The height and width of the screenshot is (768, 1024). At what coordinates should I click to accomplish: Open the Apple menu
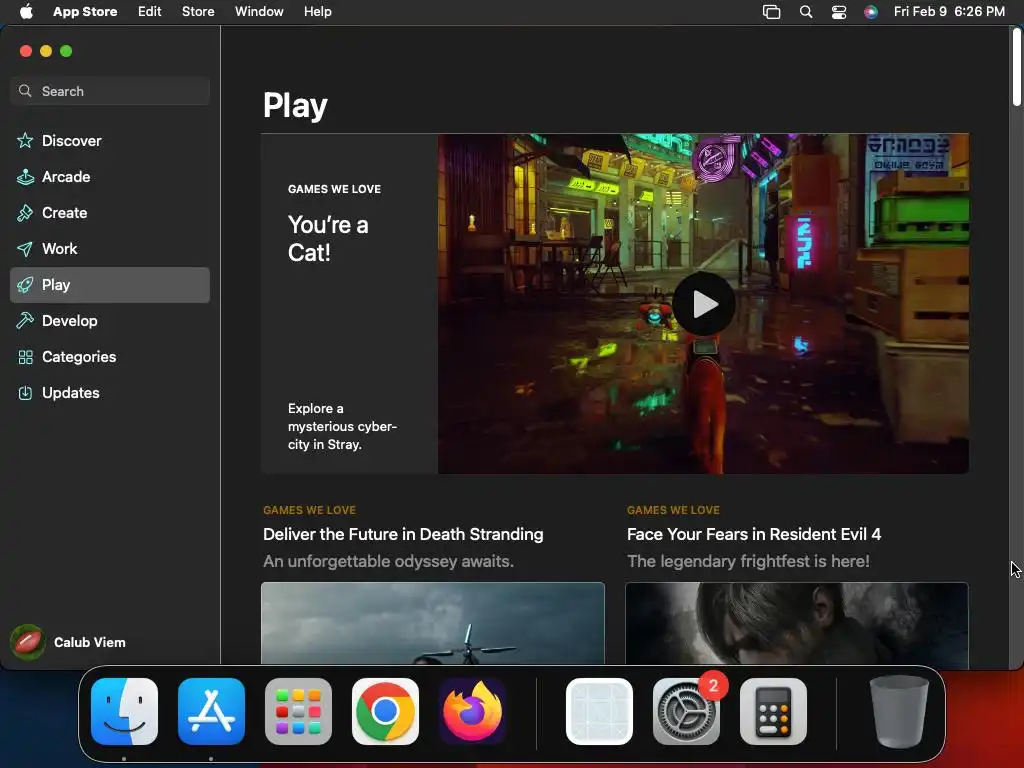coord(26,11)
